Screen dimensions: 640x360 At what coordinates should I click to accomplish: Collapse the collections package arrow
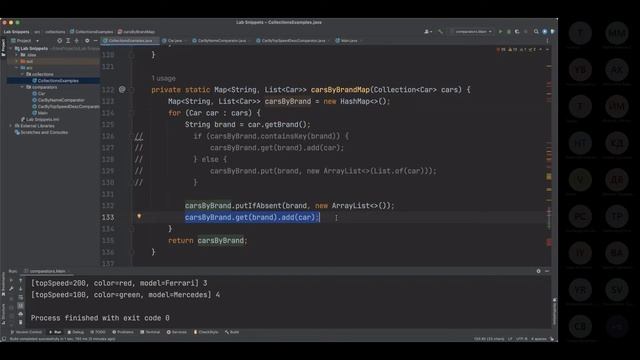22,74
